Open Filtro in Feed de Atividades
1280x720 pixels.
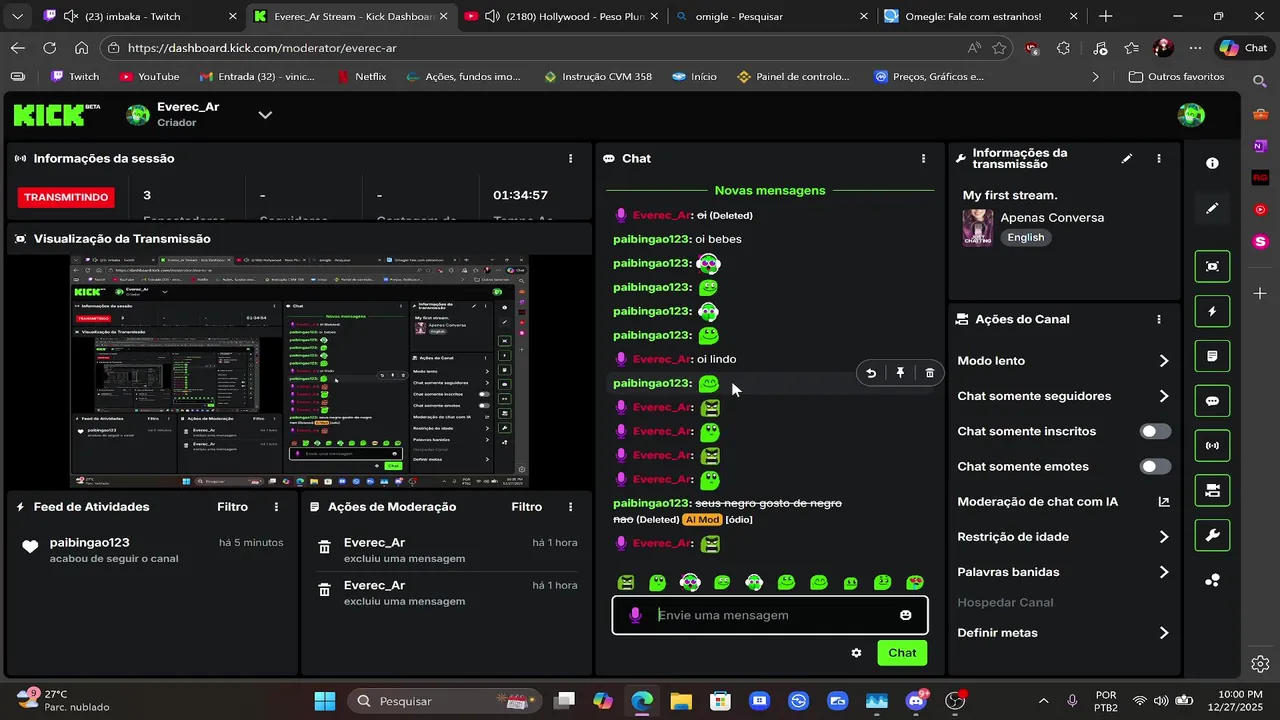click(232, 507)
